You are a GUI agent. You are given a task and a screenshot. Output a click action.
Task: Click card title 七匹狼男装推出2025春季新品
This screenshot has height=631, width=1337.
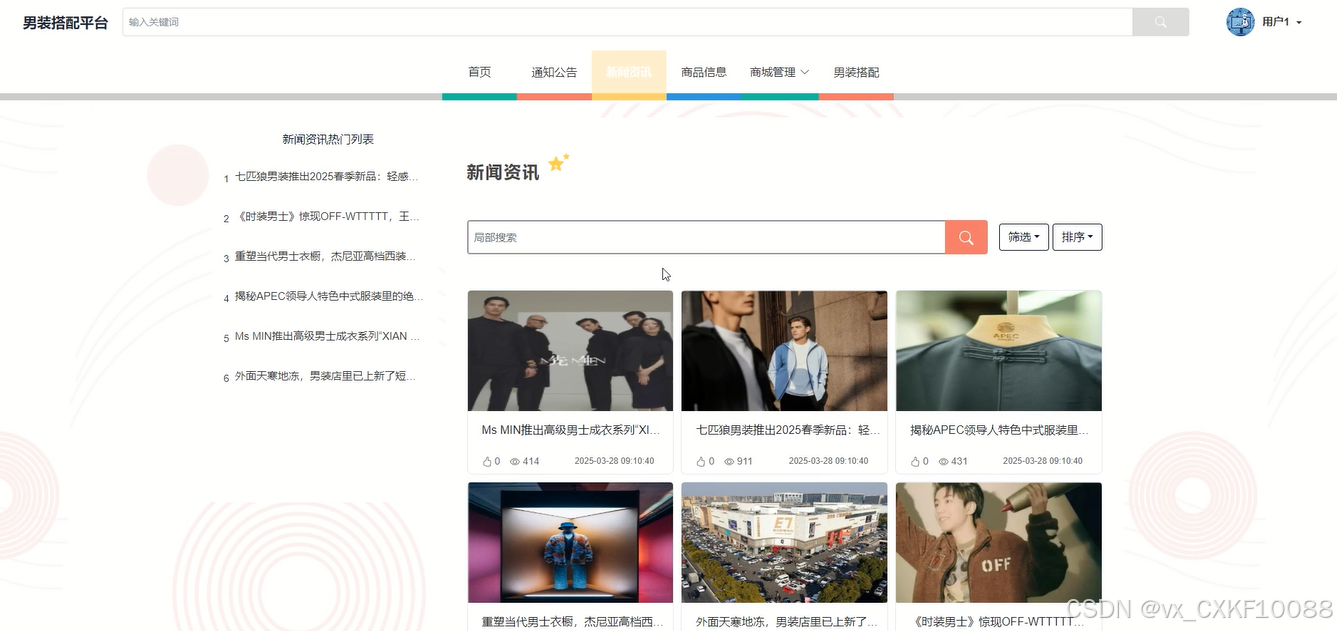(x=788, y=430)
